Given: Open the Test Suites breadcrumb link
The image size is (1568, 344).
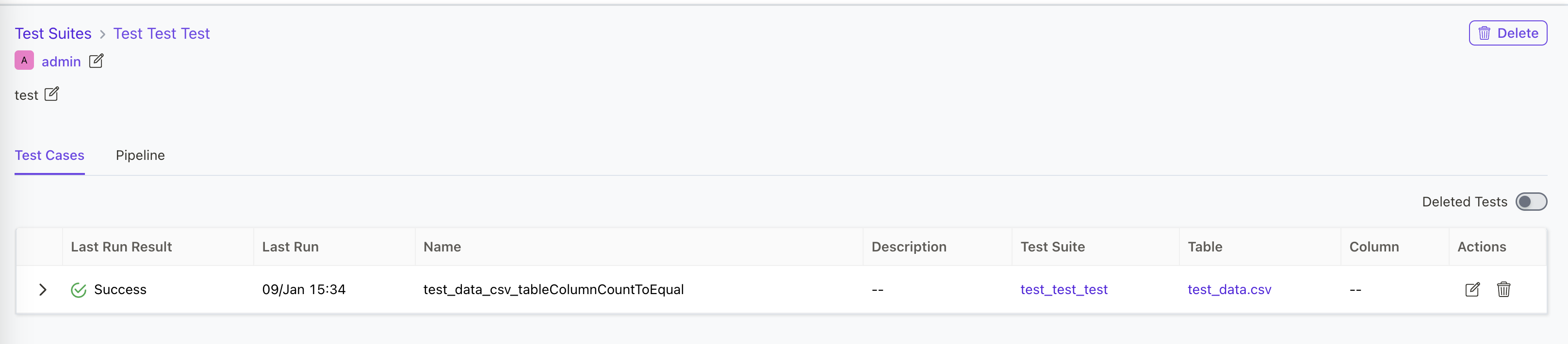Looking at the screenshot, I should pos(52,33).
